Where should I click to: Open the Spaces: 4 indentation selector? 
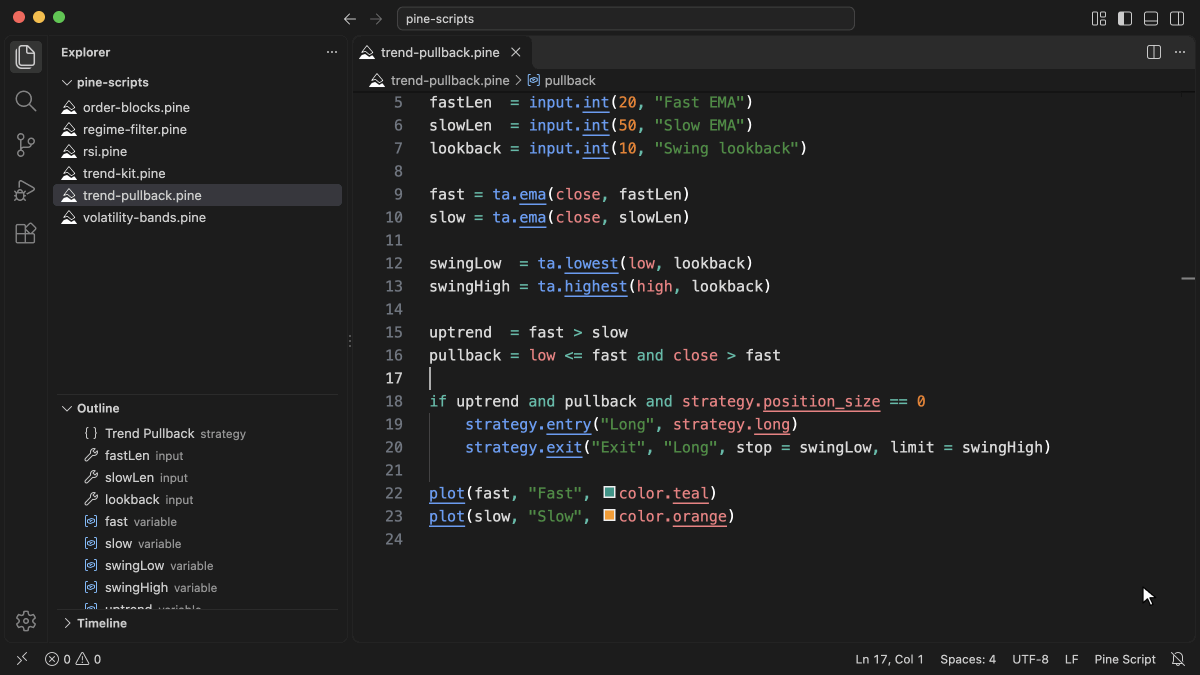point(968,659)
